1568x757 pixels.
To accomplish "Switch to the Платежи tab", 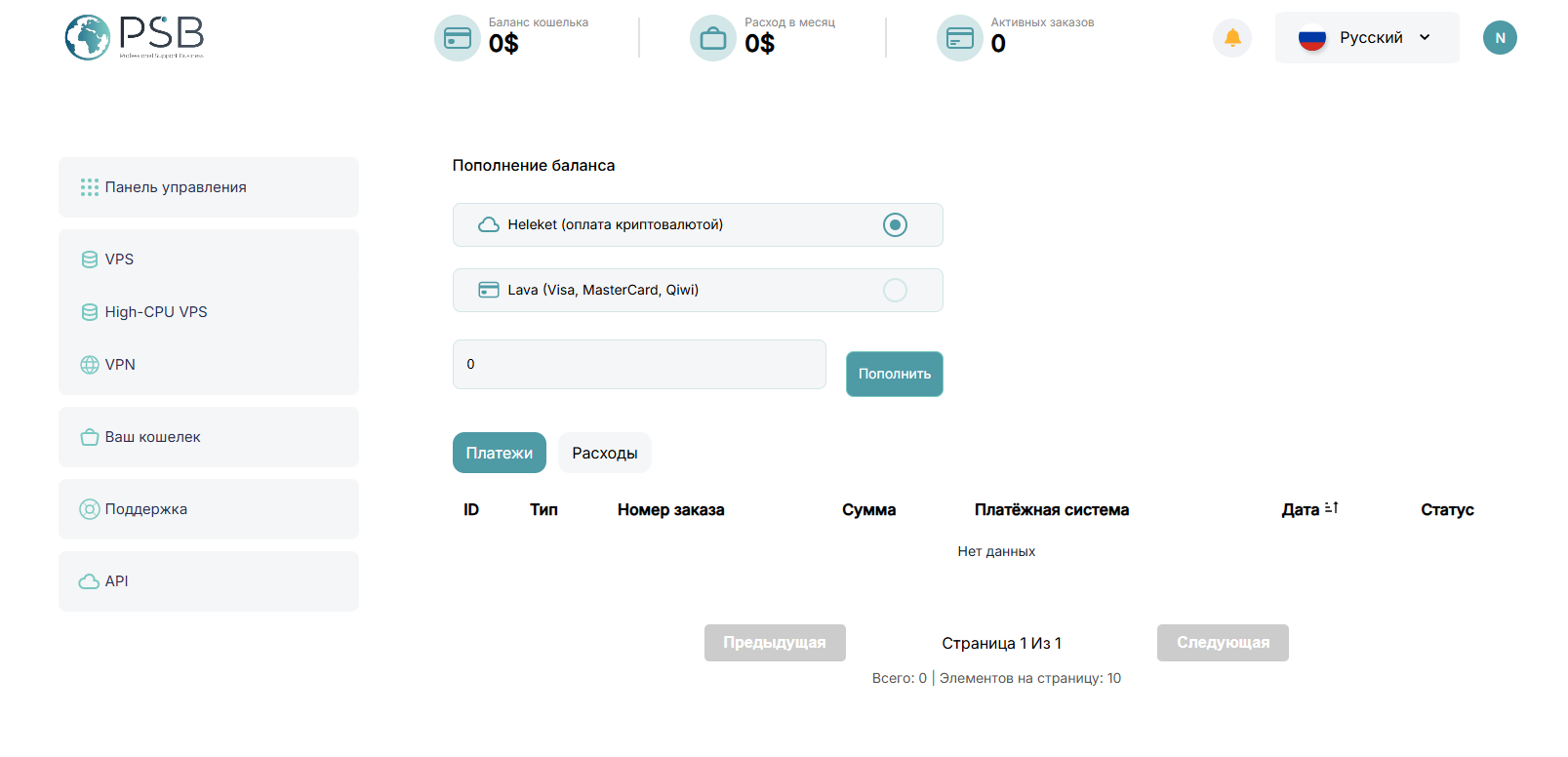I will pos(499,453).
